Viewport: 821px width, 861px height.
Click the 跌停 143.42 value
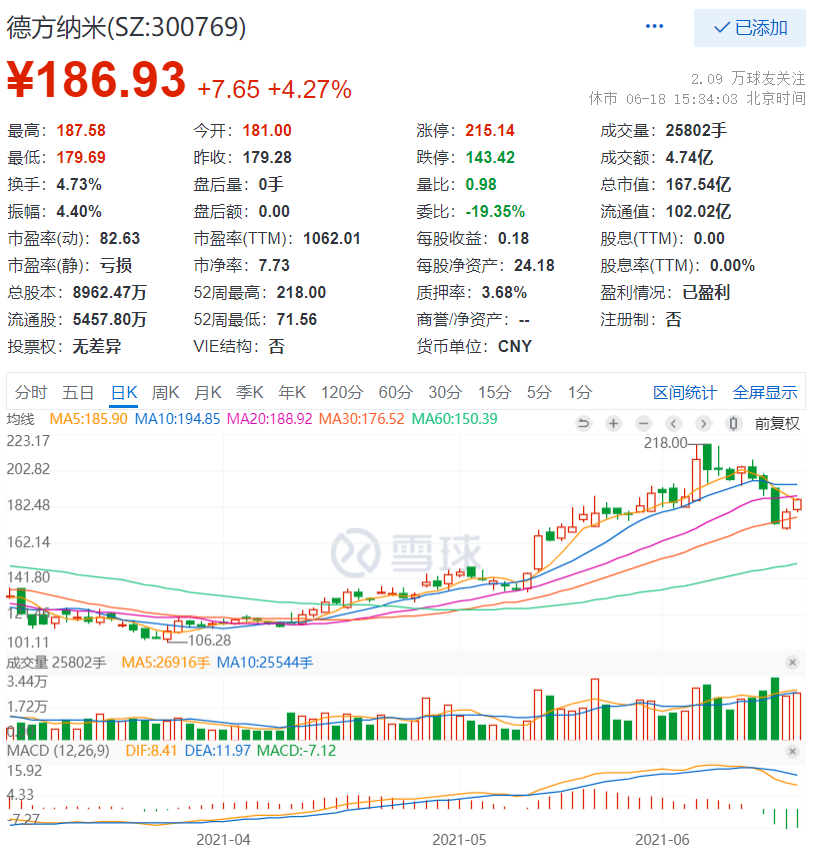(490, 157)
